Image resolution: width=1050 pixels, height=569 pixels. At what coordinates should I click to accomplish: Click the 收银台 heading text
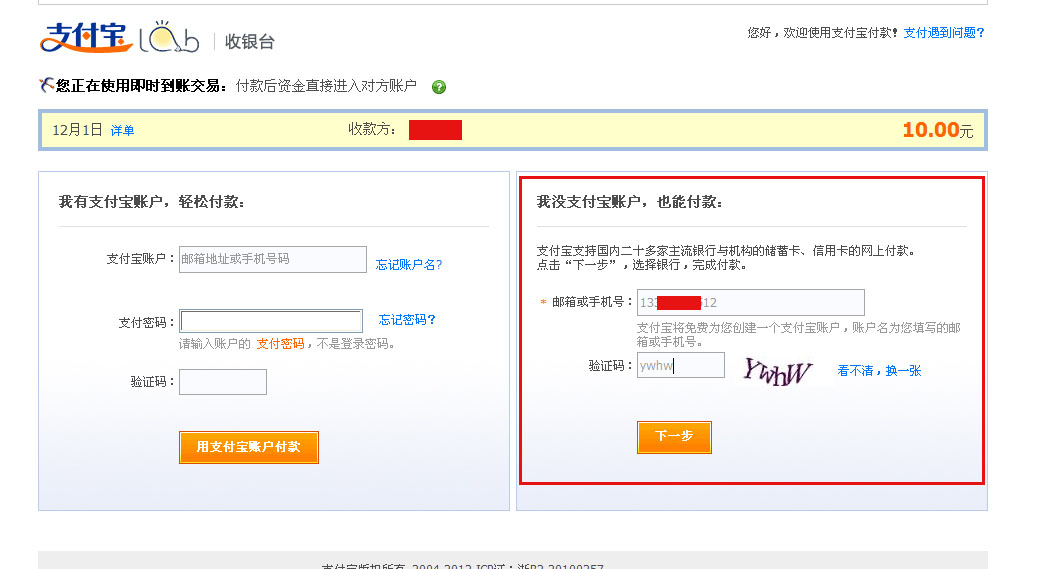point(249,42)
